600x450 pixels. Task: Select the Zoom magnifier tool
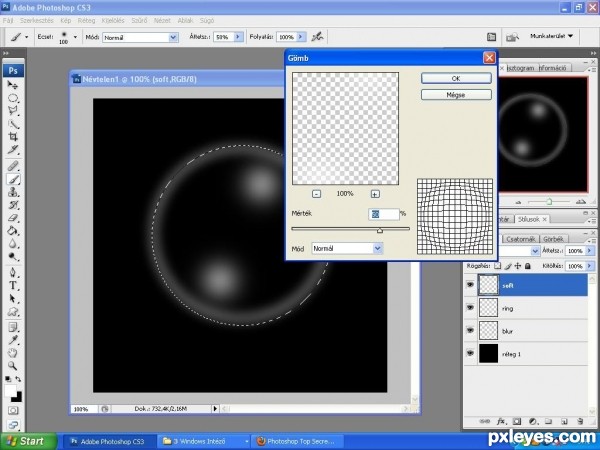tap(13, 366)
